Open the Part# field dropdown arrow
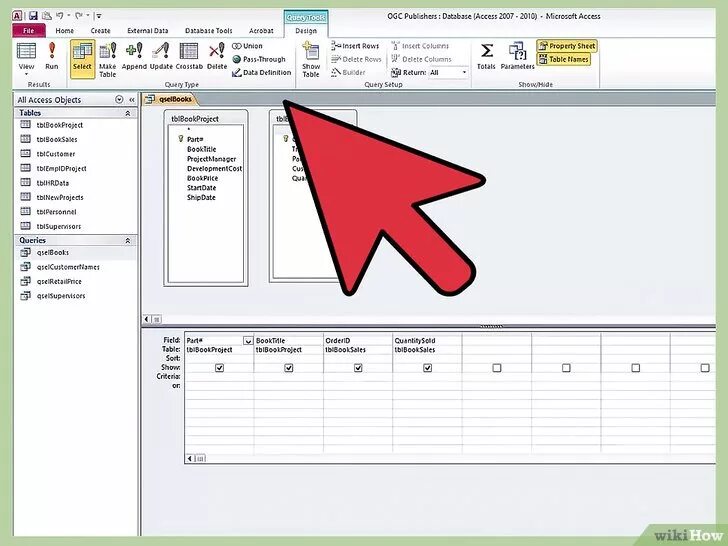 248,341
